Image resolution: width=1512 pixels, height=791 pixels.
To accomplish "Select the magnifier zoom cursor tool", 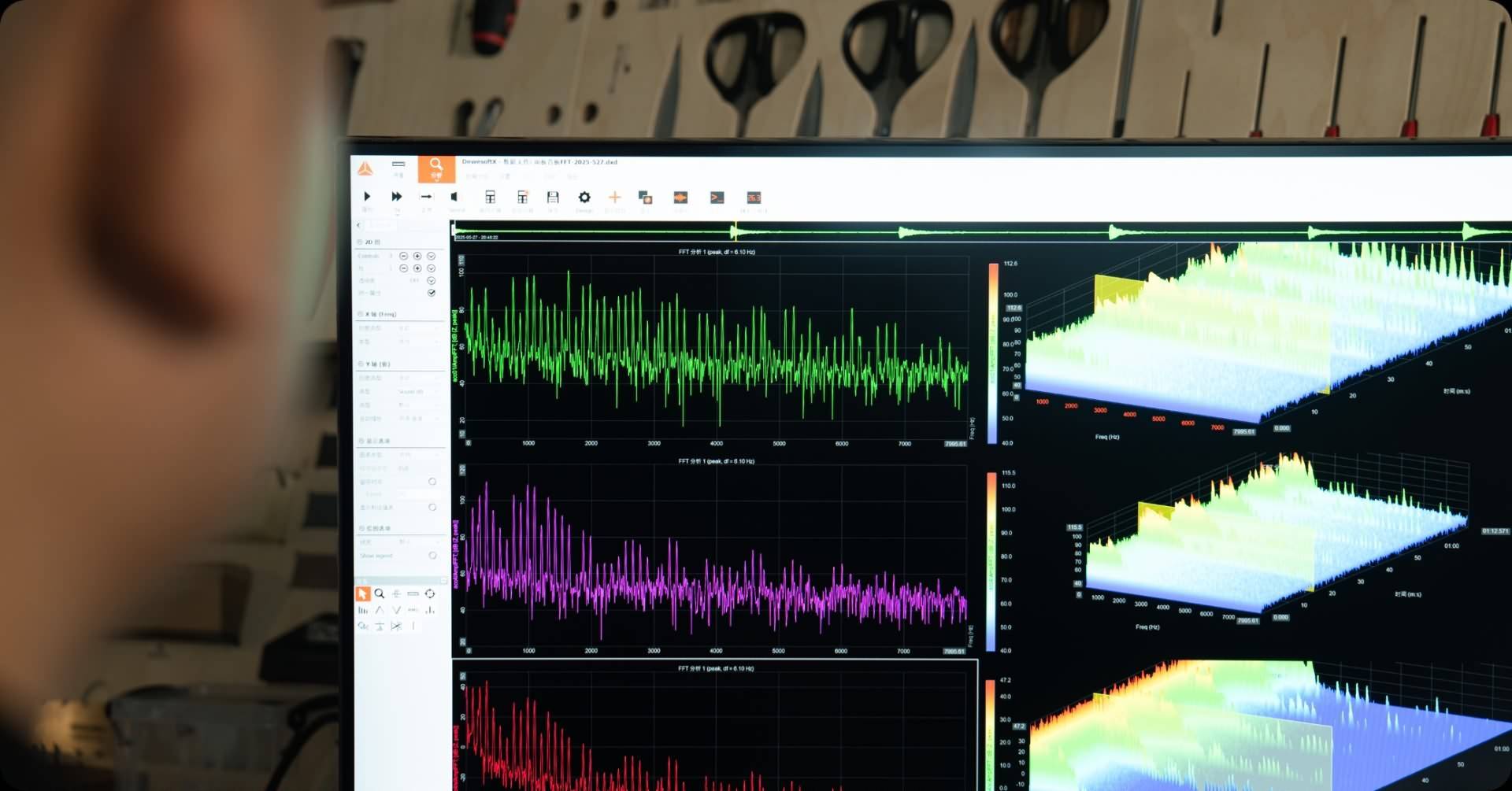I will [x=380, y=594].
